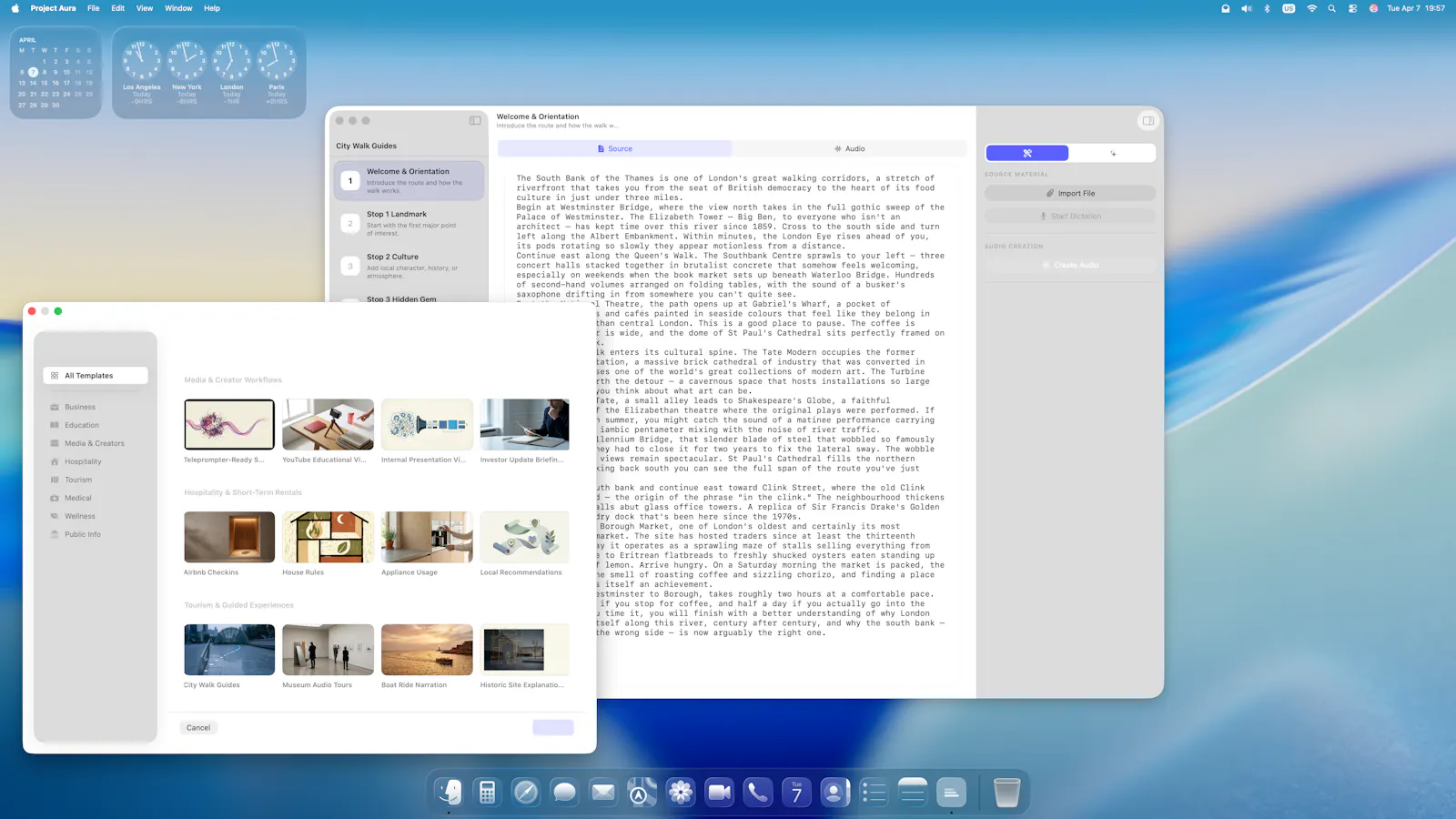Choose YouTube Educational Video template

tap(328, 424)
